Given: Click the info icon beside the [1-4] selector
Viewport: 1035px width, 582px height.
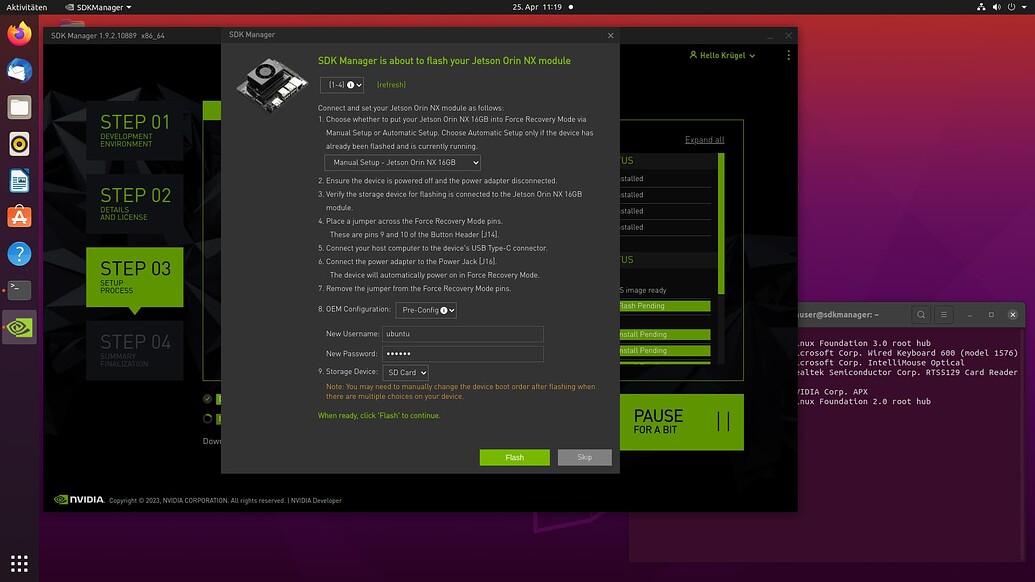Looking at the screenshot, I should (x=350, y=84).
